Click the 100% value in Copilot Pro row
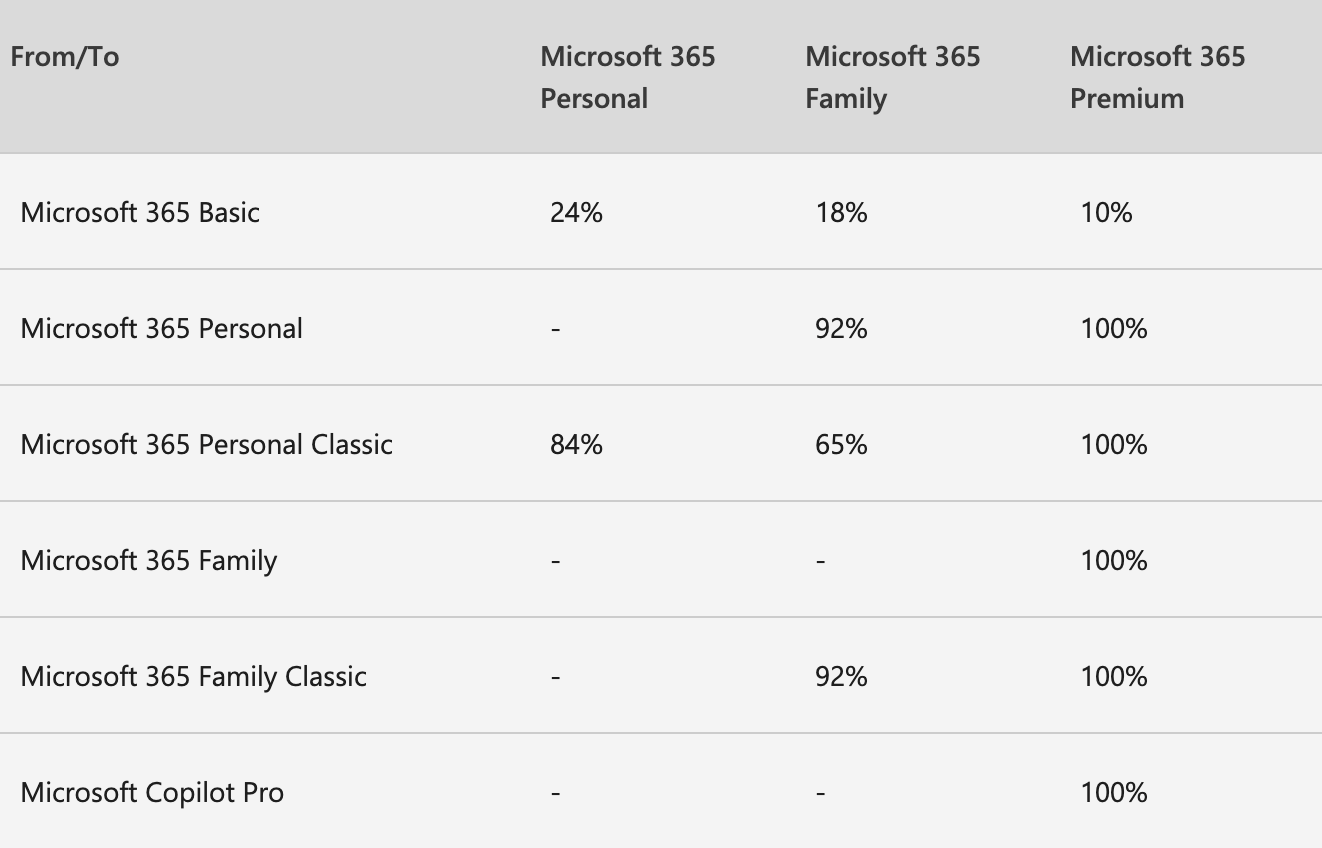This screenshot has height=848, width=1322. click(1113, 792)
